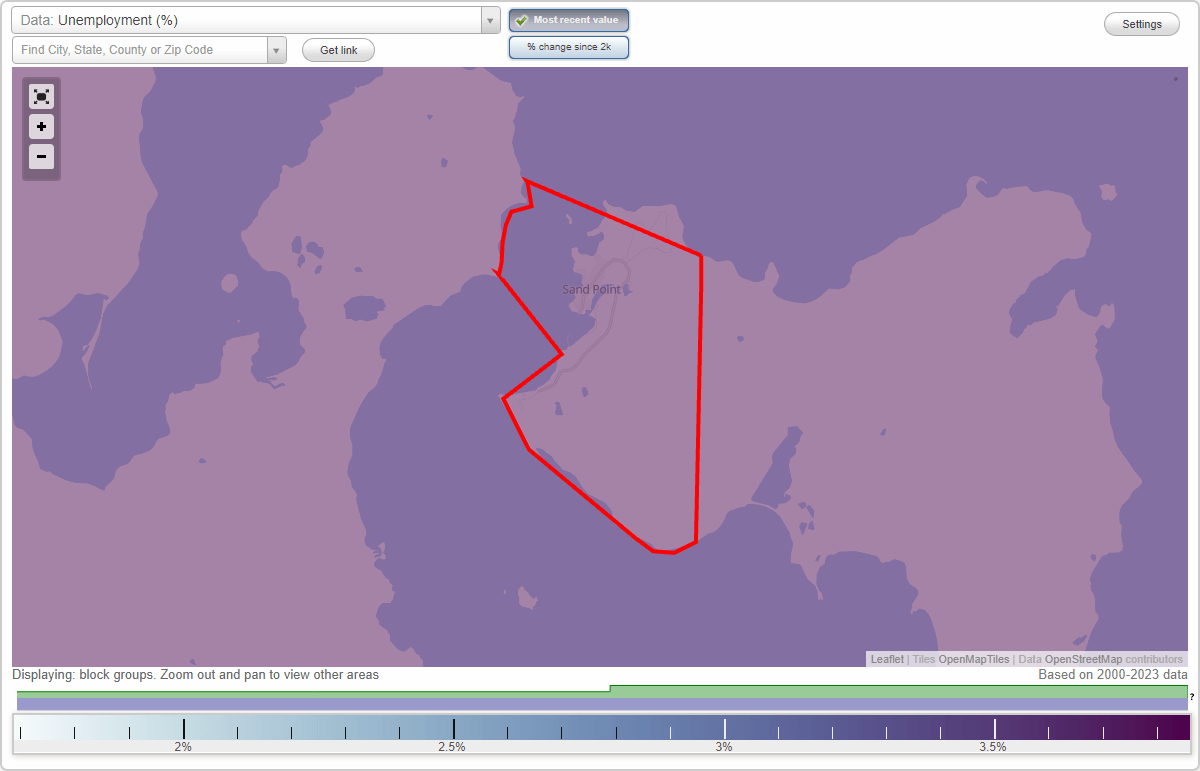Expand the location search dropdown arrow
1200x771 pixels.
pos(277,50)
